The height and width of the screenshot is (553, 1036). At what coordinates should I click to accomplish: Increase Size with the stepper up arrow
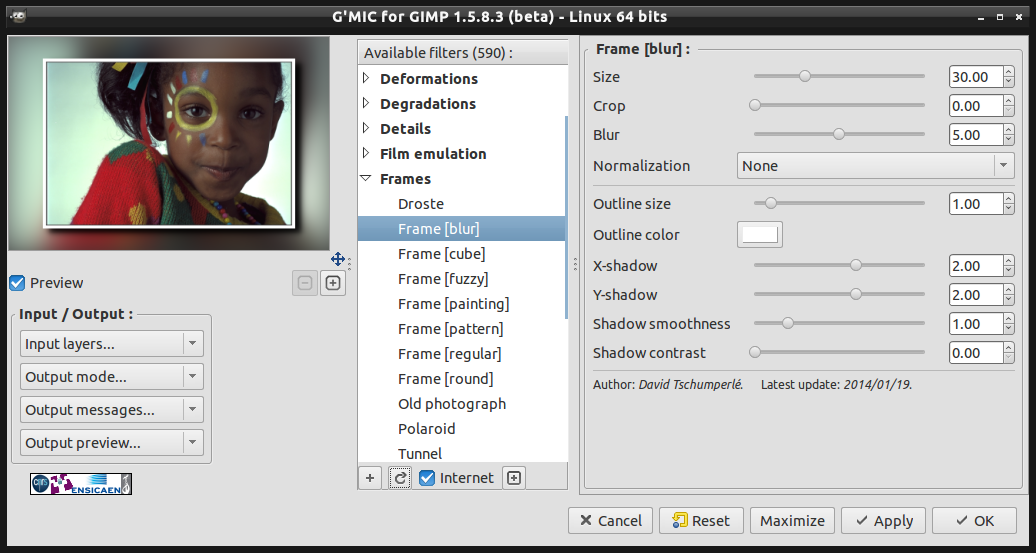(x=1009, y=71)
